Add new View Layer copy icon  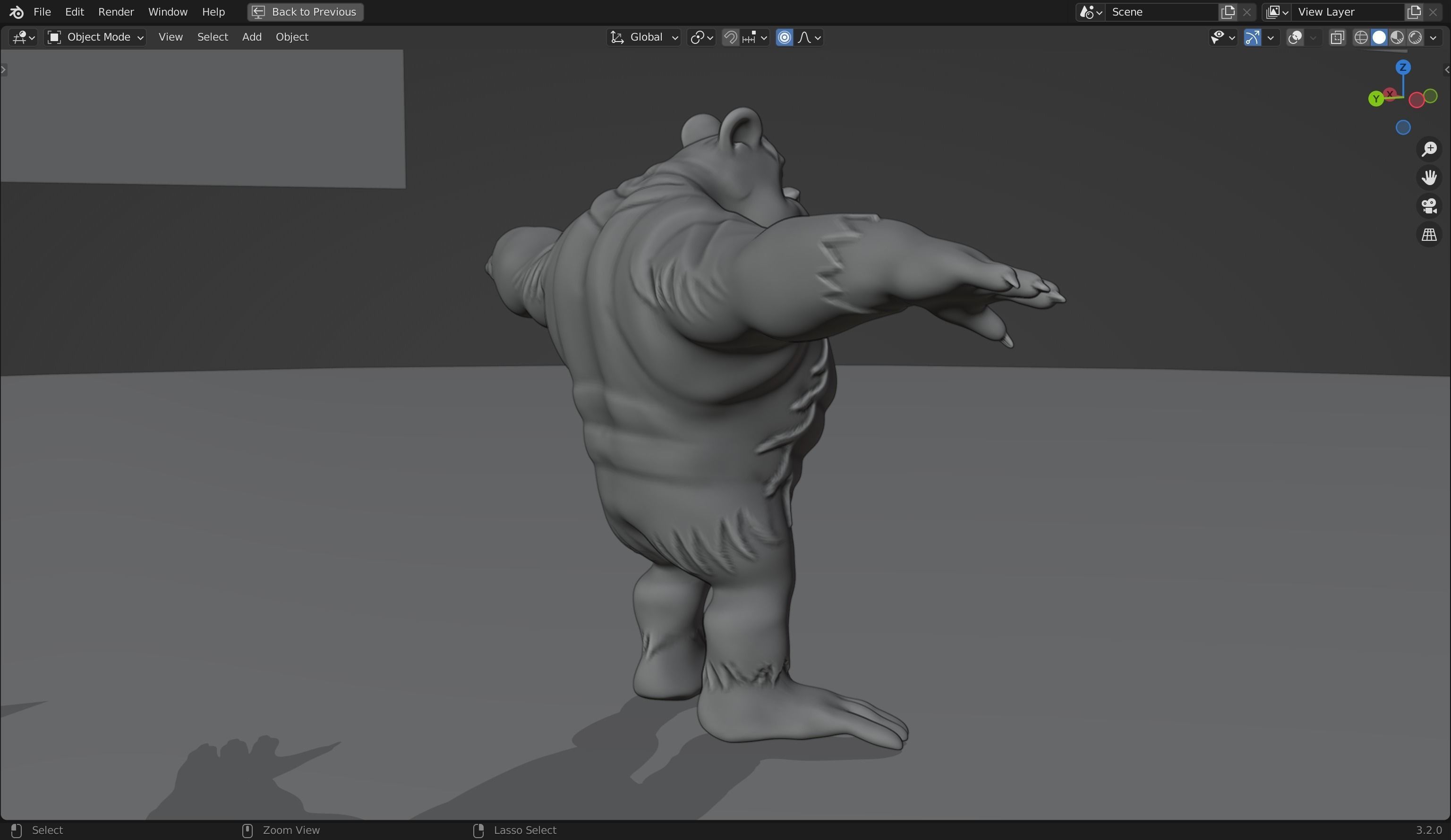pos(1414,12)
